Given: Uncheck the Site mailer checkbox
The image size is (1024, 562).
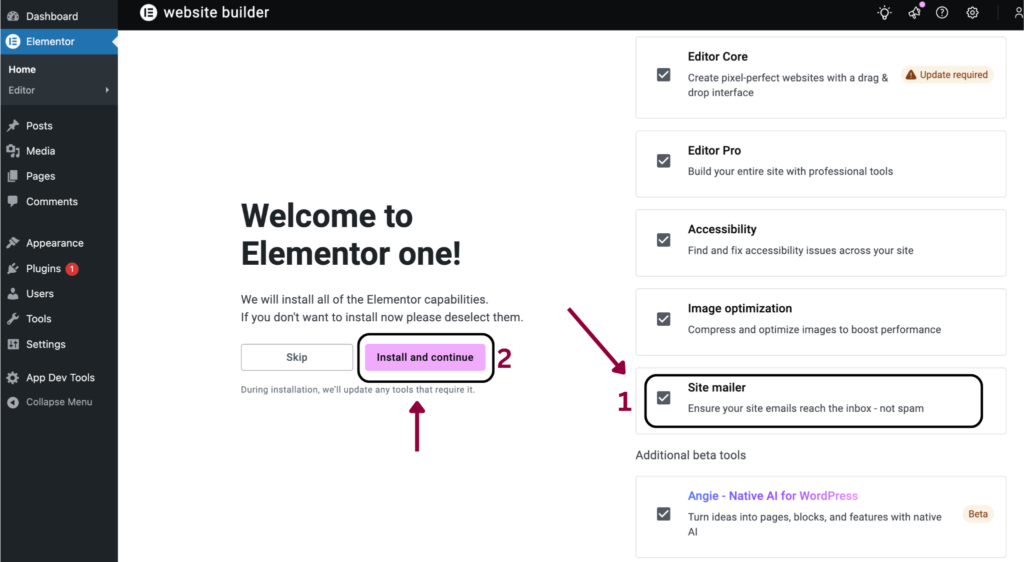Looking at the screenshot, I should pyautogui.click(x=663, y=397).
